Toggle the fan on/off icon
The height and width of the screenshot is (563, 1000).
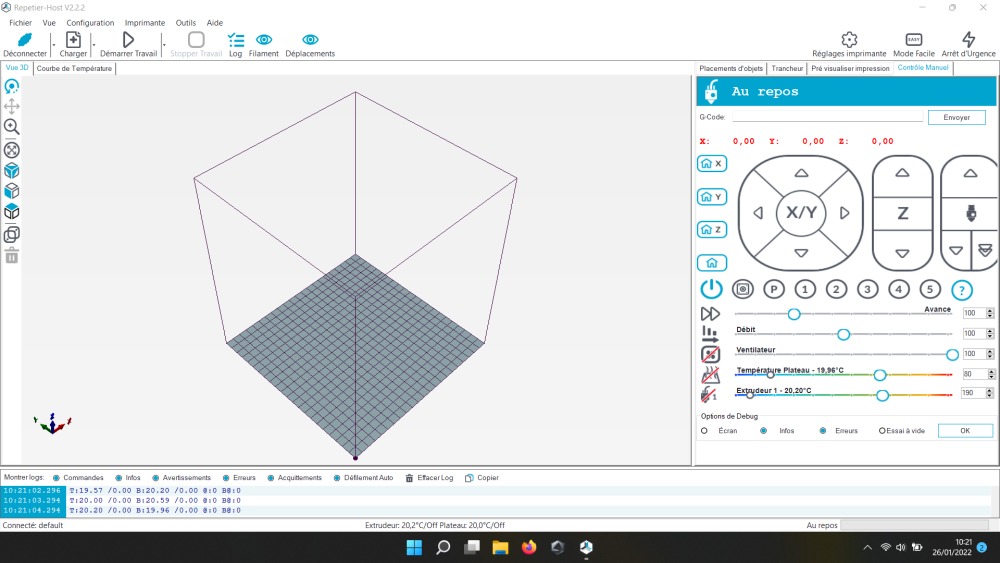coord(710,354)
